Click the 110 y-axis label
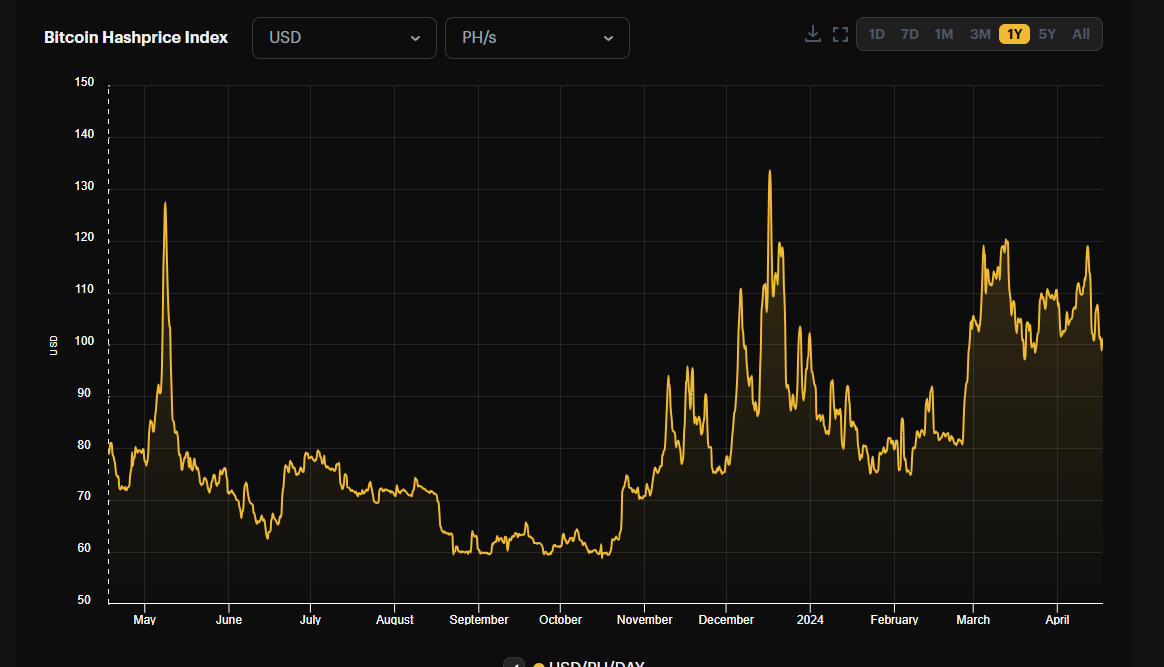This screenshot has width=1164, height=667. pyautogui.click(x=85, y=289)
